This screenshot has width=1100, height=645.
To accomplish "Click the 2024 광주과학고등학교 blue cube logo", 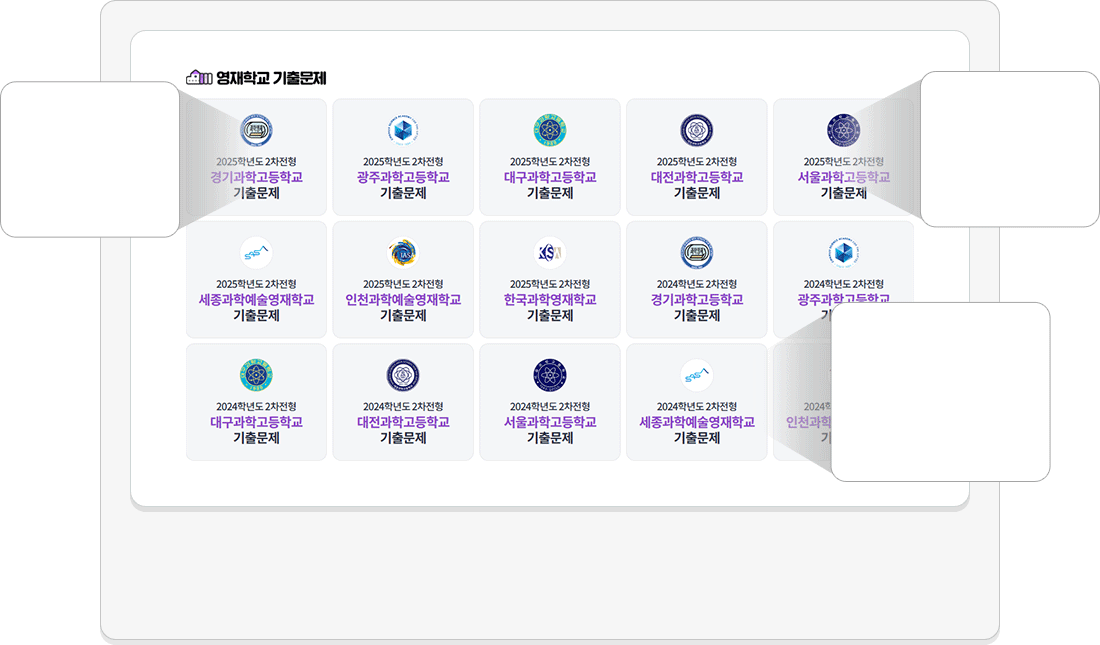I will click(843, 253).
